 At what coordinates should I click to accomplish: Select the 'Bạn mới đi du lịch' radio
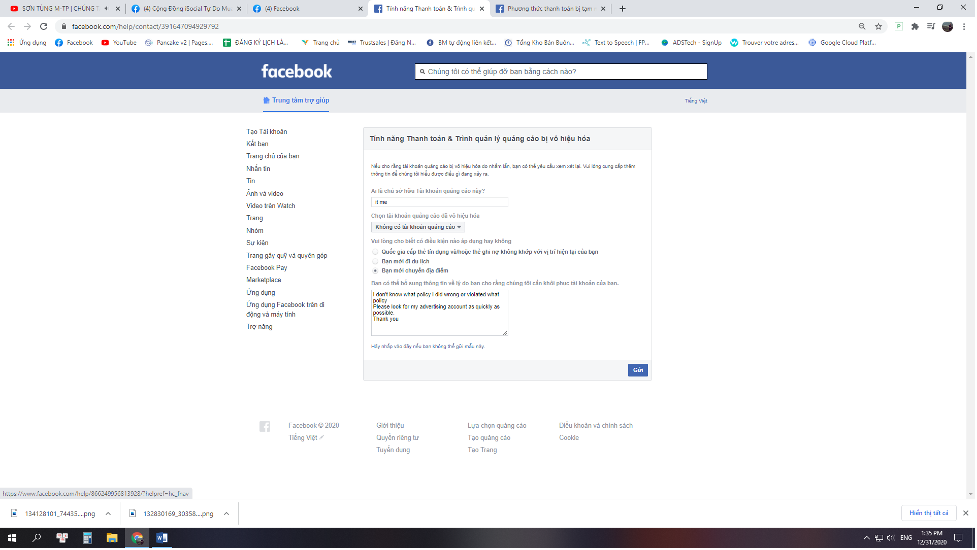click(375, 262)
